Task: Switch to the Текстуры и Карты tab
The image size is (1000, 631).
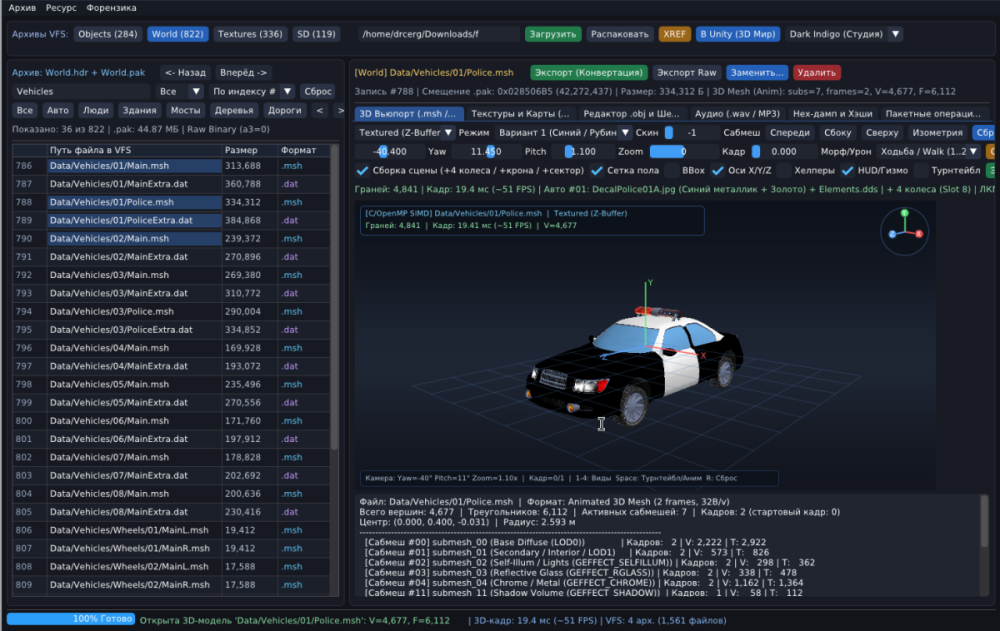Action: pyautogui.click(x=520, y=114)
